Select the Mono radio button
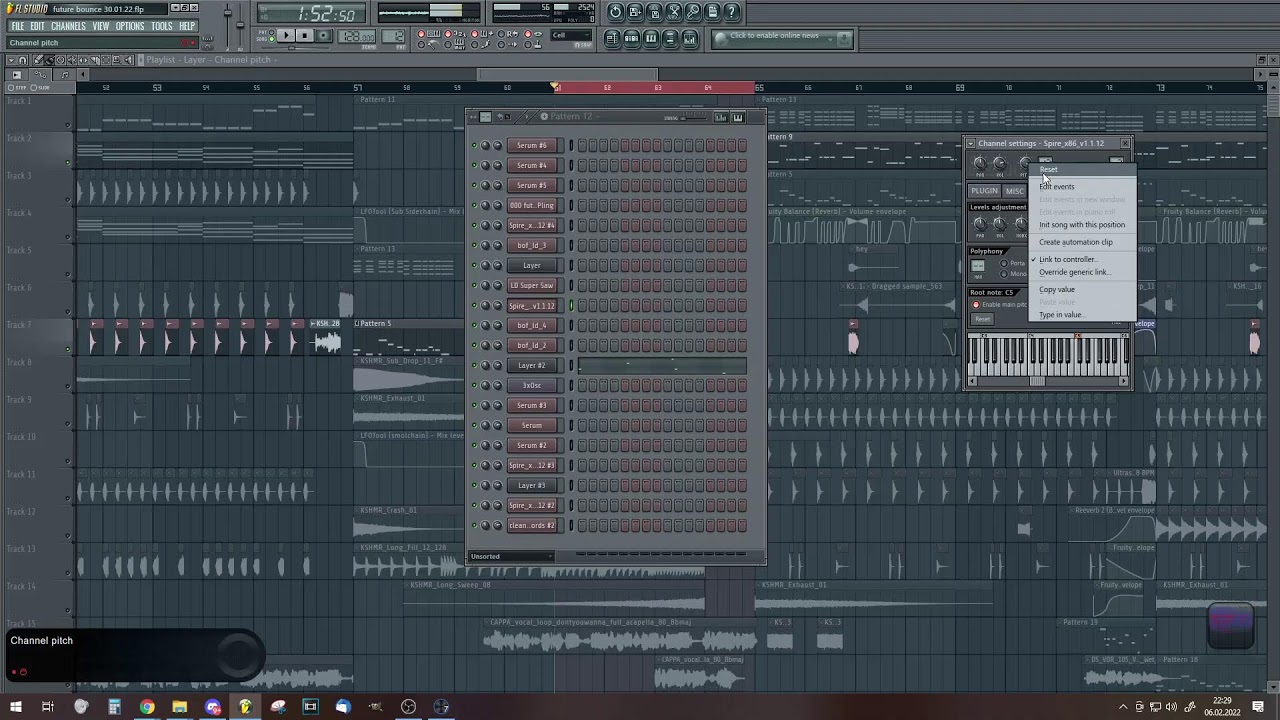Image resolution: width=1280 pixels, height=720 pixels. click(x=1004, y=274)
